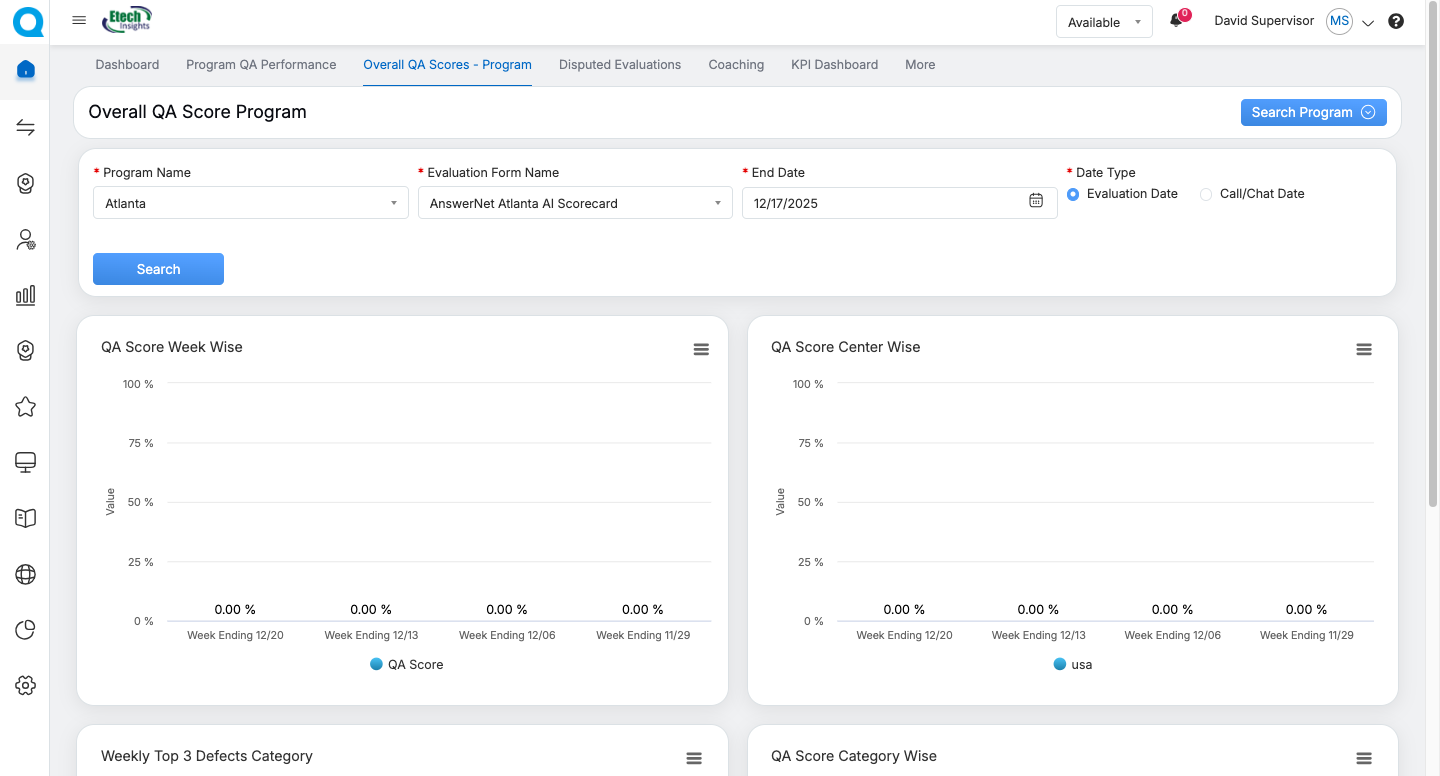The width and height of the screenshot is (1440, 776).
Task: Click the star icon in sidebar
Action: click(26, 407)
